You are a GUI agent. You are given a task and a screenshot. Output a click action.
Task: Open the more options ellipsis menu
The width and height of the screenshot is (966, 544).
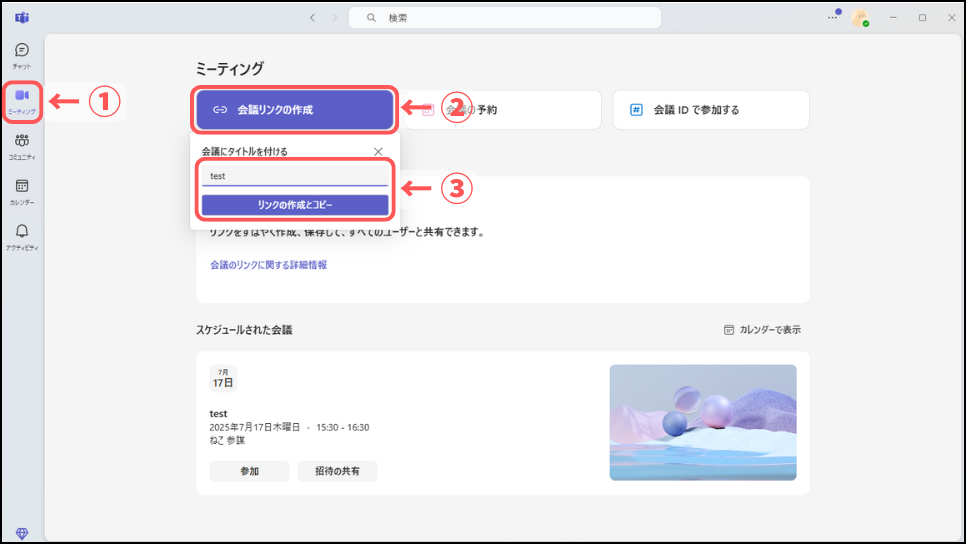tap(832, 18)
